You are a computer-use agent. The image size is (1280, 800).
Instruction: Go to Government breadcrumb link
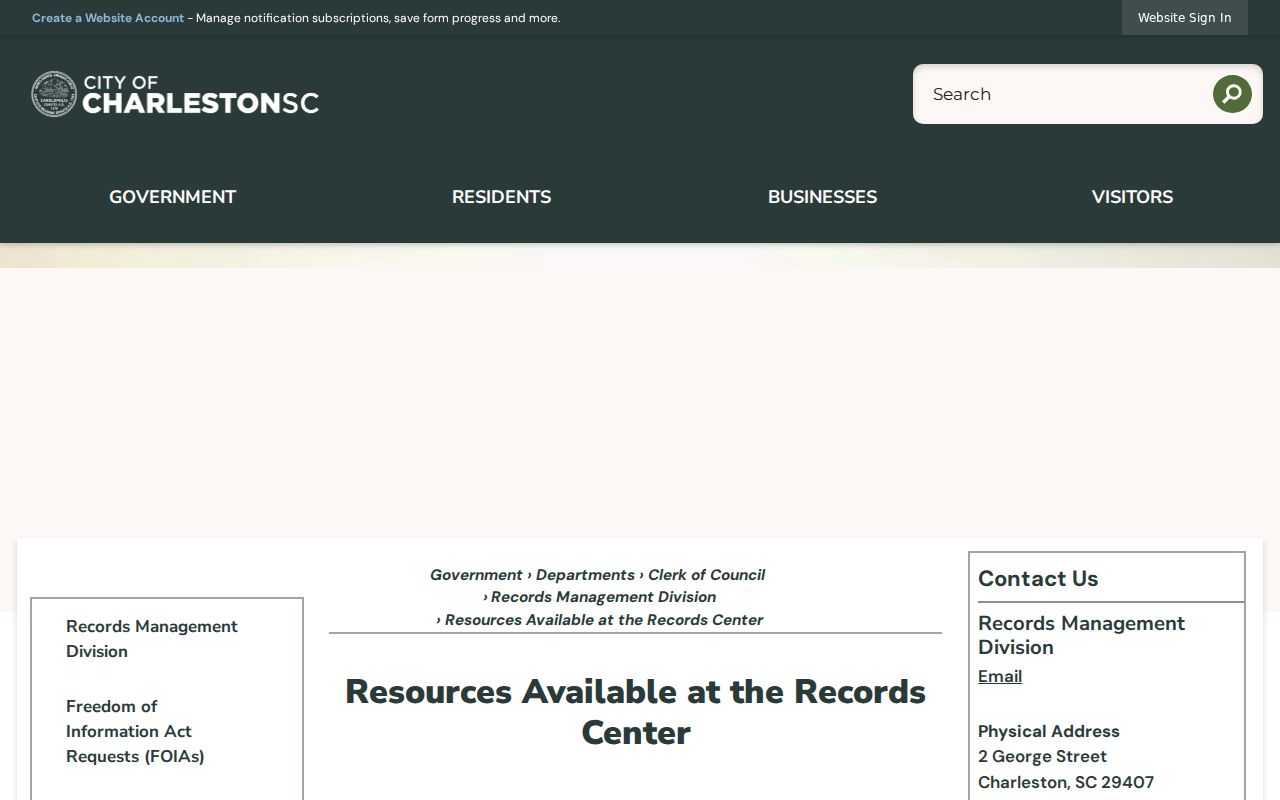(476, 575)
